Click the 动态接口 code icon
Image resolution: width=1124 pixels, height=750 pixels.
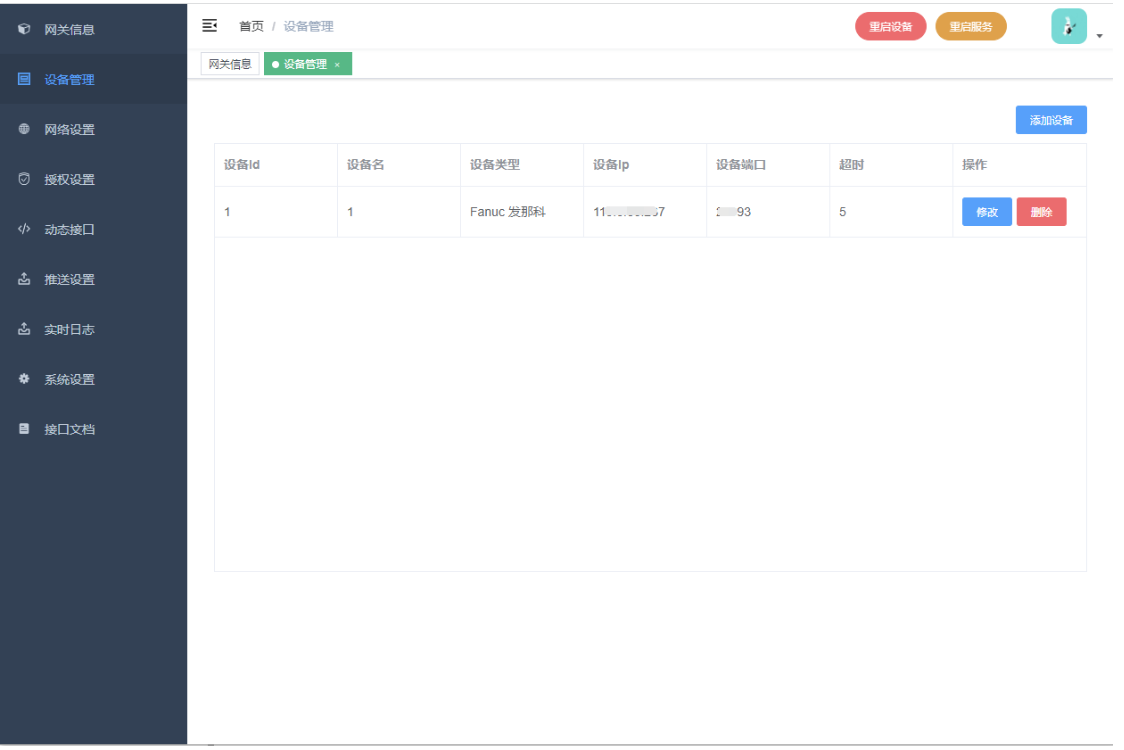(25, 229)
